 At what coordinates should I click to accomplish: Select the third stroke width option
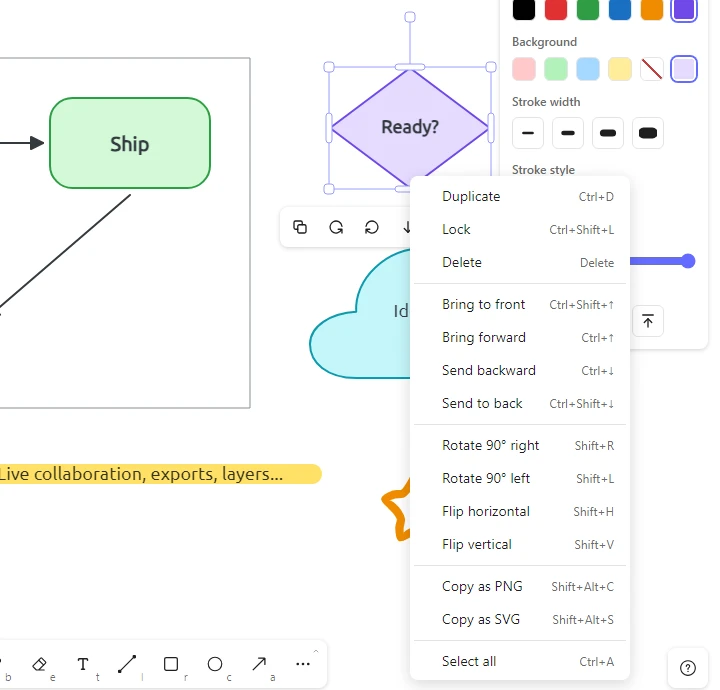[x=608, y=133]
